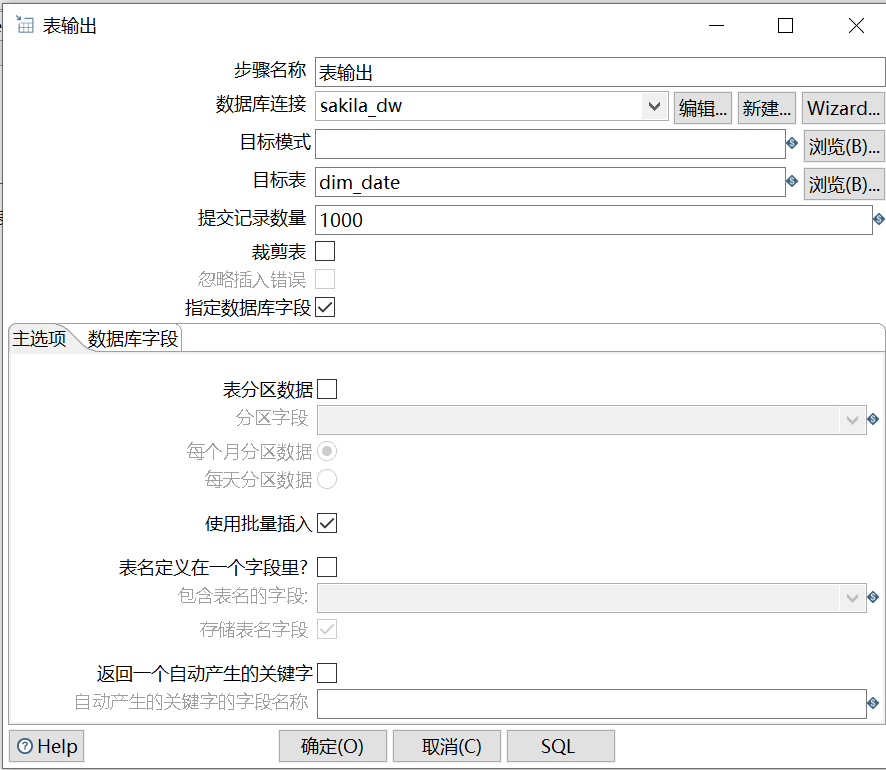Click the variable icon beside 目标模式 field

click(x=793, y=144)
